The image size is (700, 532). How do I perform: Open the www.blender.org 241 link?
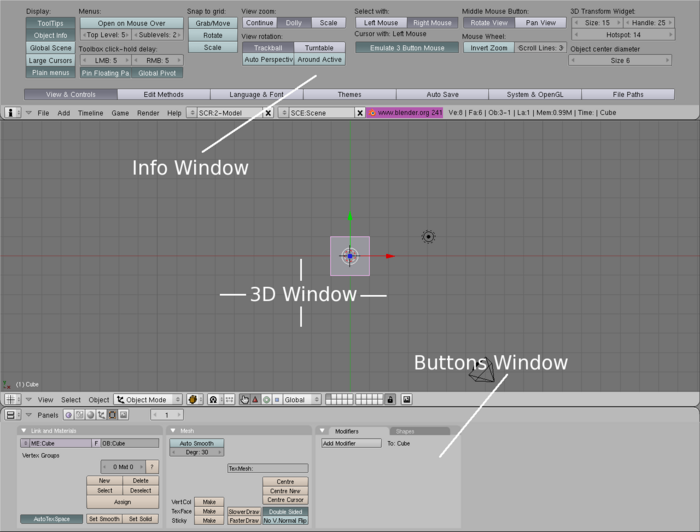[x=405, y=112]
